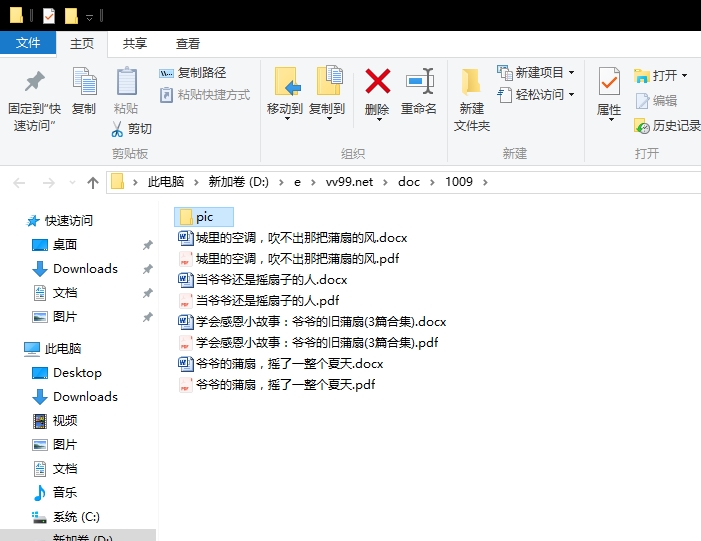Pin folder to Quick access icon
701x541 pixels.
coord(34,81)
